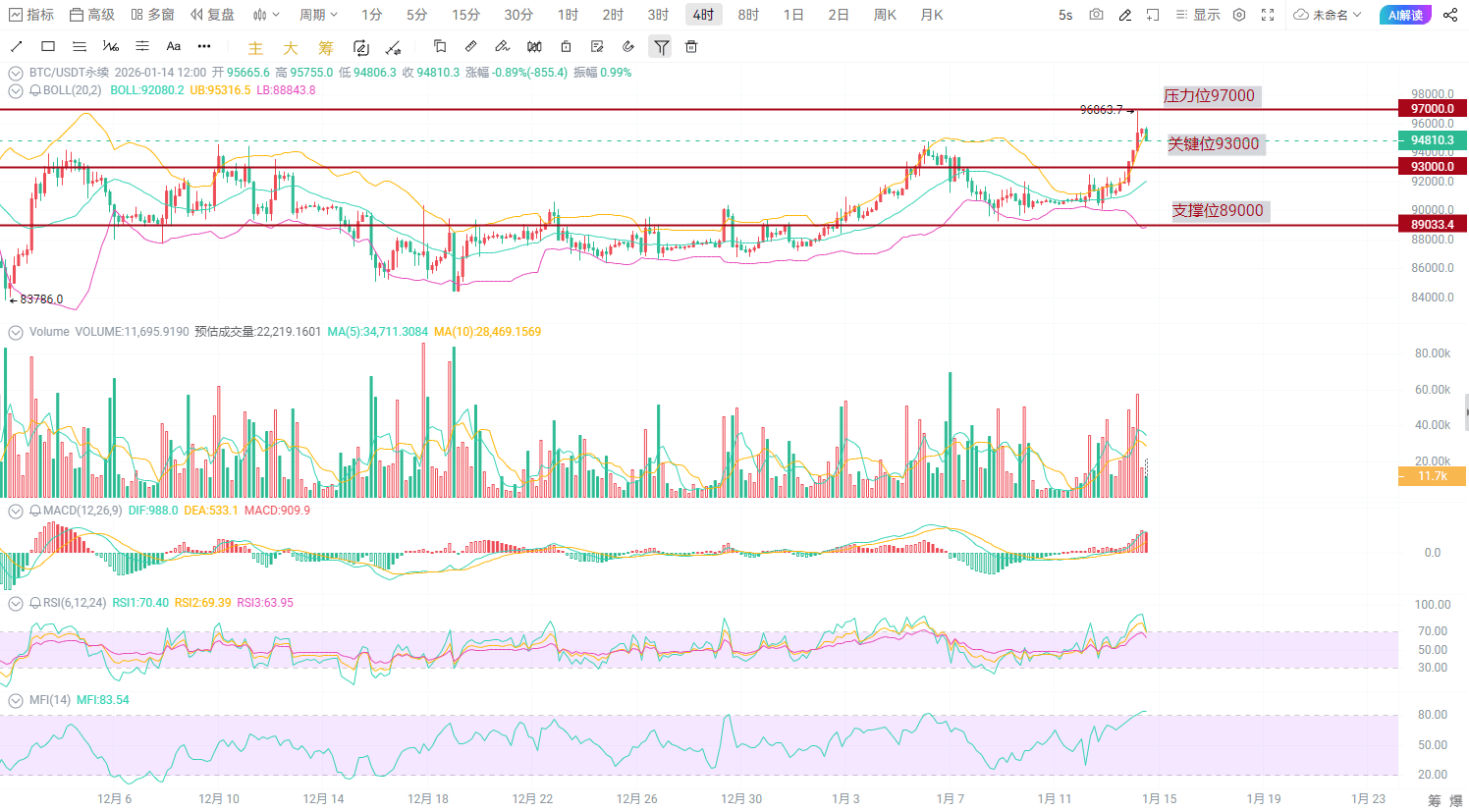Select the 8时 timeframe
This screenshot has width=1469, height=812.
748,15
